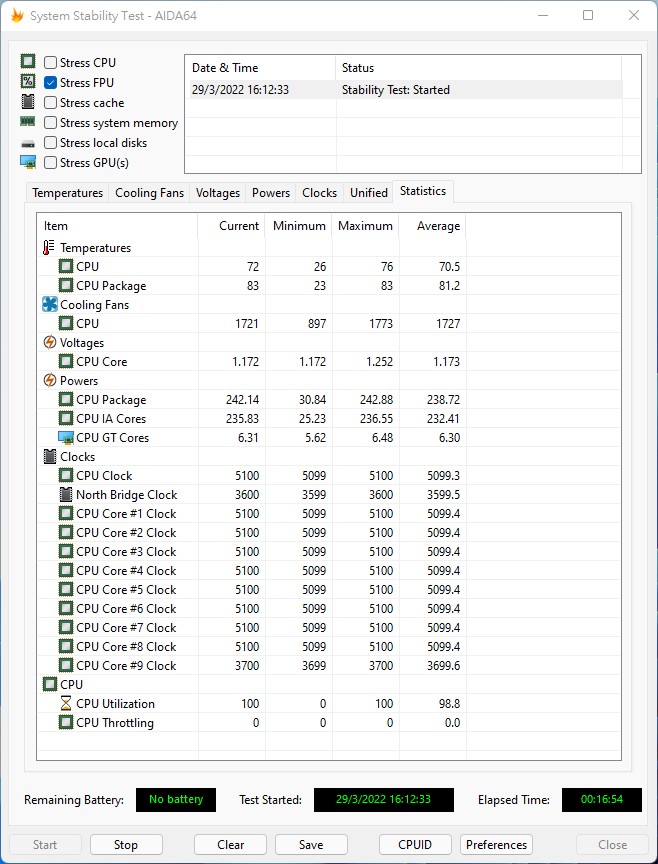Minimize the System Stability Test window

click(544, 15)
